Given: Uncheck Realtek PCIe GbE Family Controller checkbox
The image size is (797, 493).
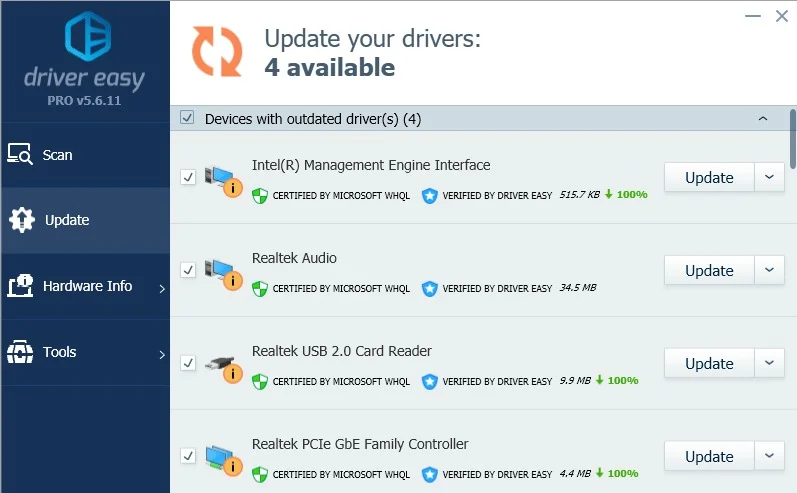Looking at the screenshot, I should pos(188,456).
